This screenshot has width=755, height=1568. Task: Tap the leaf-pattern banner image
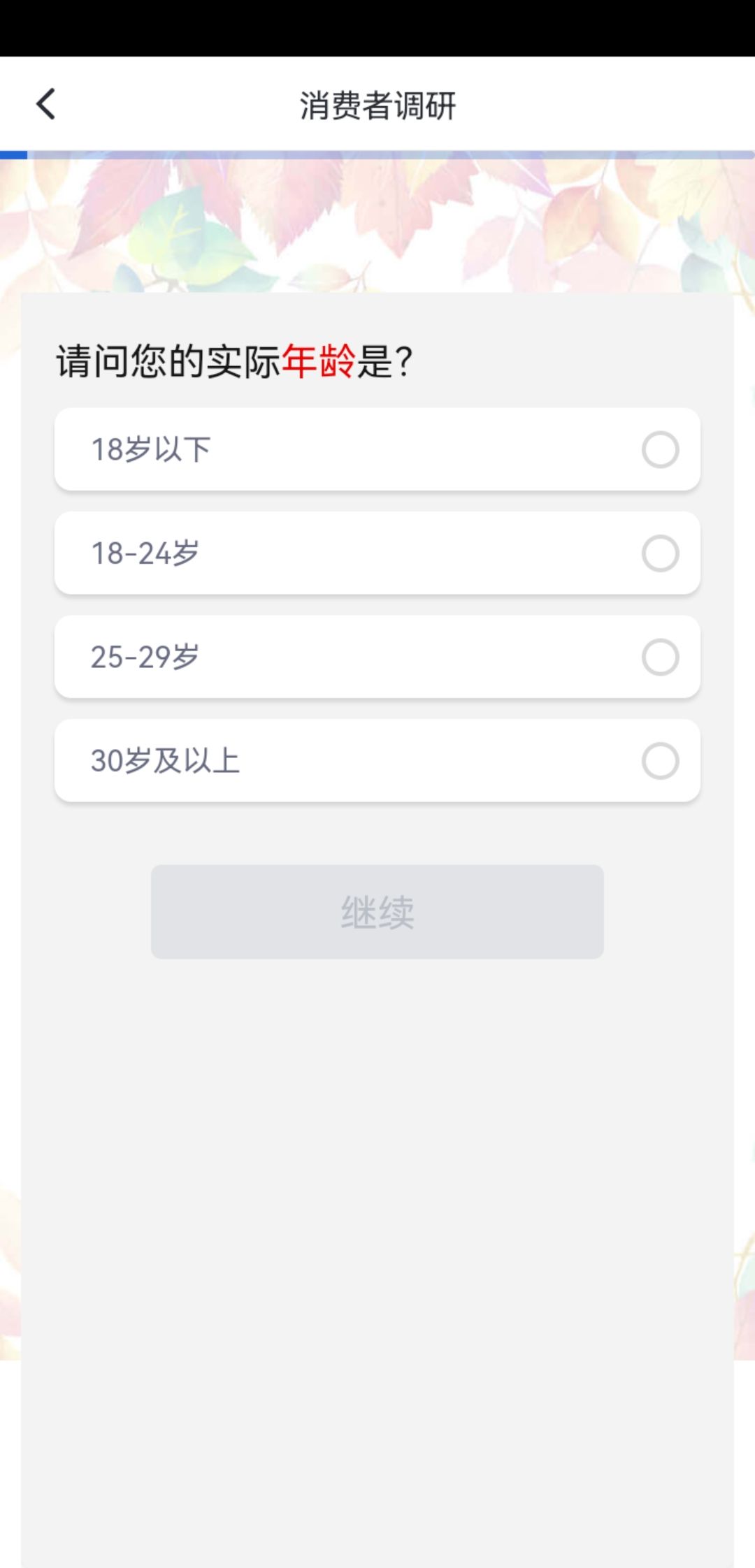tap(377, 224)
